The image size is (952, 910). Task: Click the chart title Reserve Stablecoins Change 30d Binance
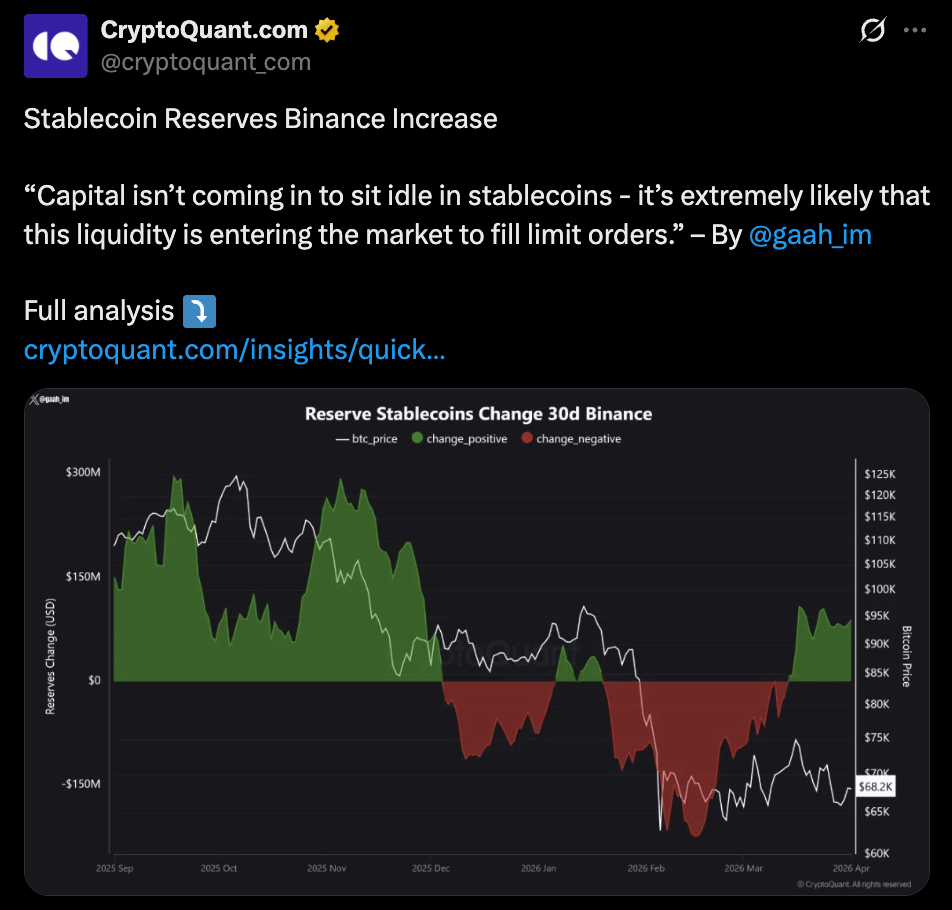[x=478, y=414]
